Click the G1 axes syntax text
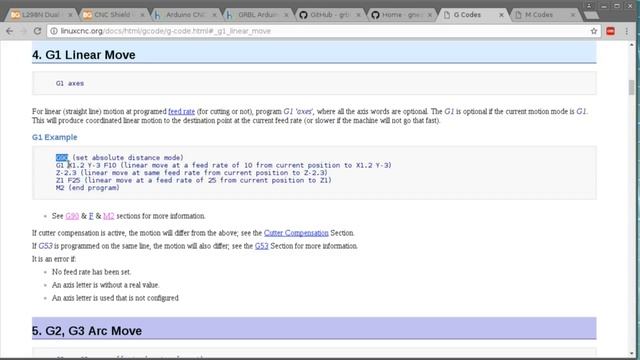The image size is (640, 360). [x=70, y=83]
